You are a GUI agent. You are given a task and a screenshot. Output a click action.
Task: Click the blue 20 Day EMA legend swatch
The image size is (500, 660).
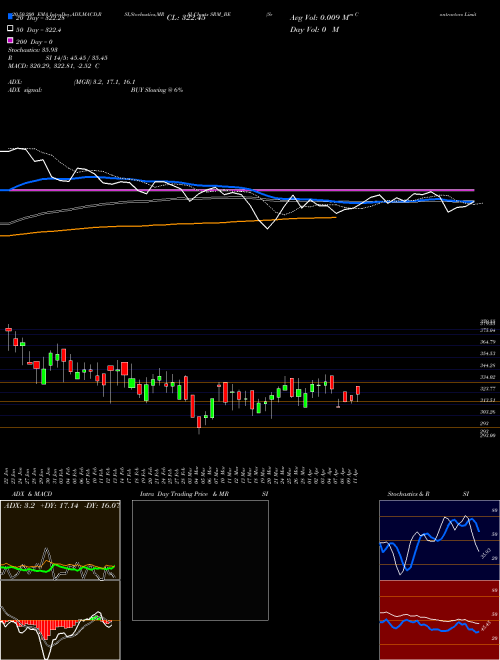coord(11,17)
